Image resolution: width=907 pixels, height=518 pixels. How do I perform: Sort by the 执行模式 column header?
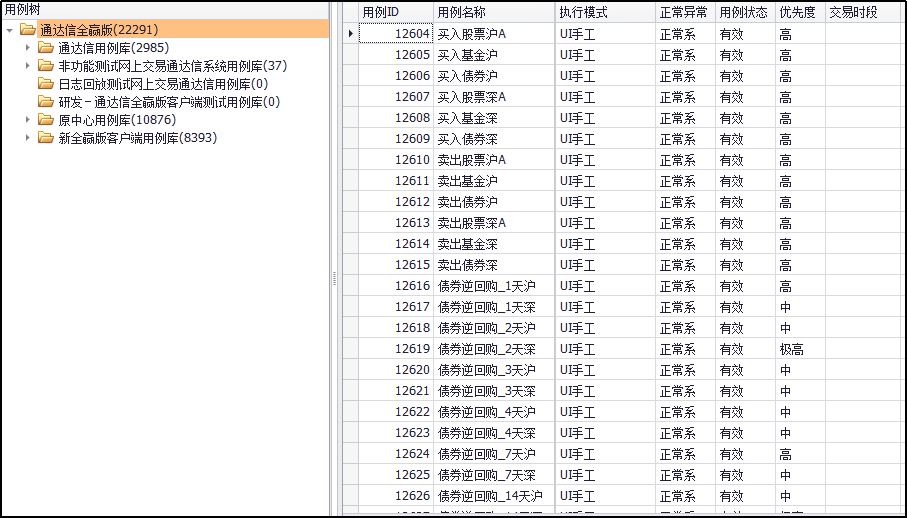606,12
